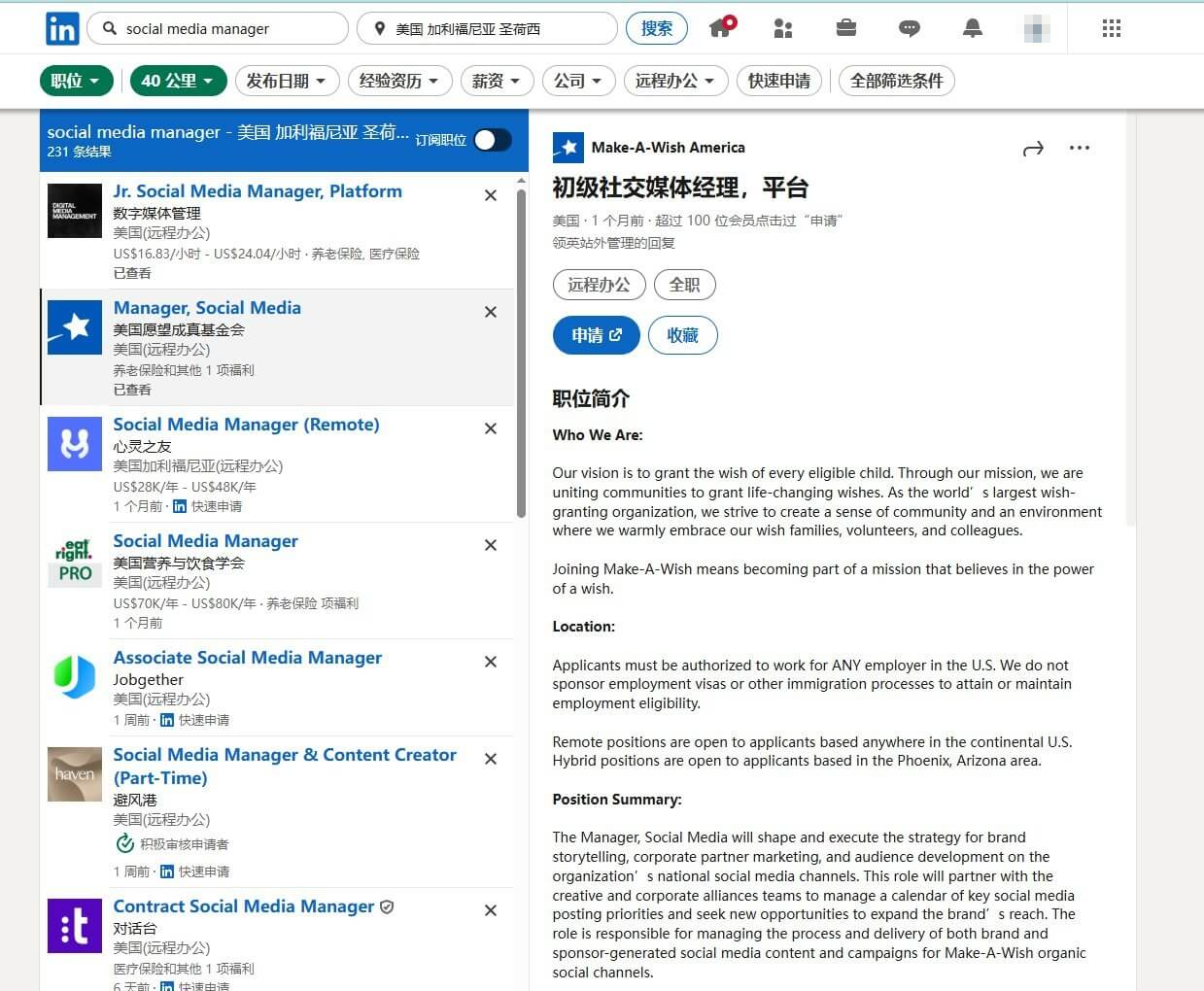Click the 搜索 search button

click(657, 28)
